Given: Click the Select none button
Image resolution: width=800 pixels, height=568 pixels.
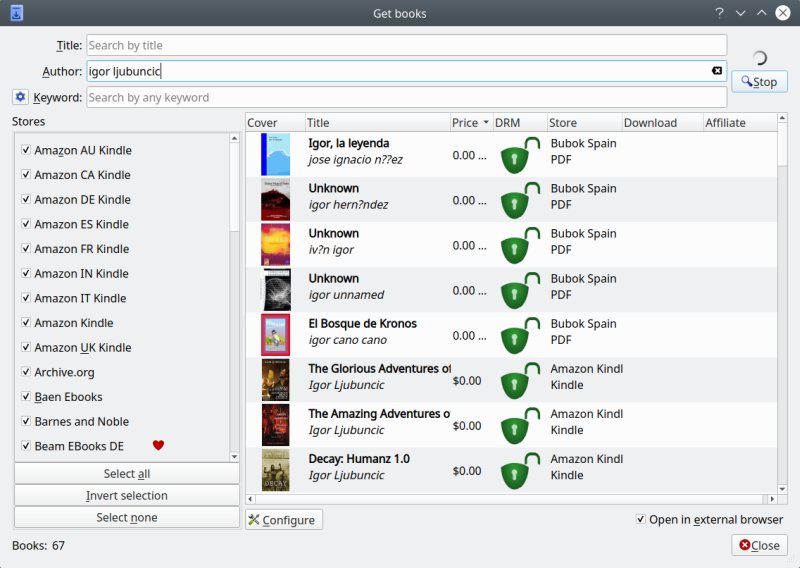Looking at the screenshot, I should (x=127, y=517).
